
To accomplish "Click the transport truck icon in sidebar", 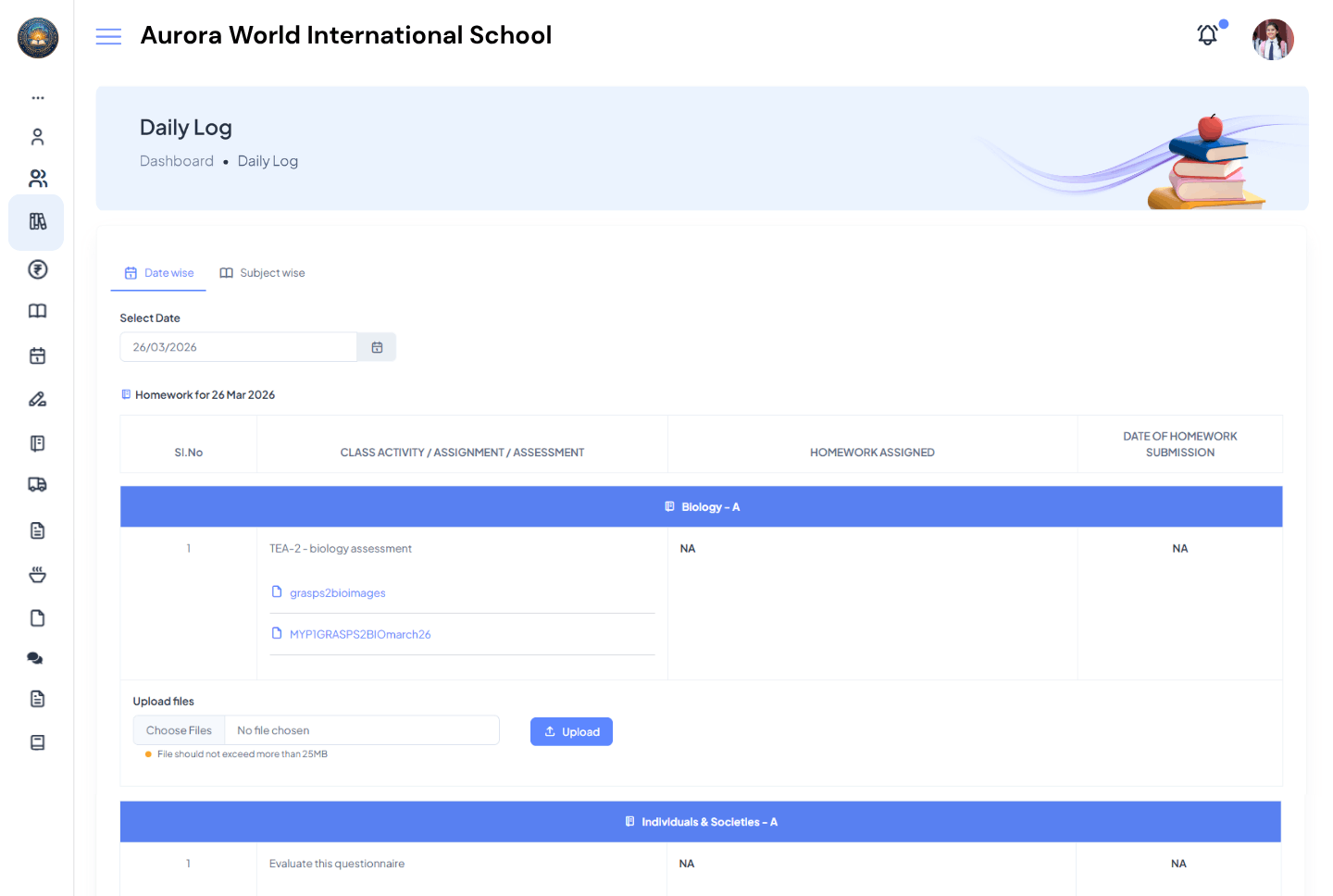I will pos(37,484).
